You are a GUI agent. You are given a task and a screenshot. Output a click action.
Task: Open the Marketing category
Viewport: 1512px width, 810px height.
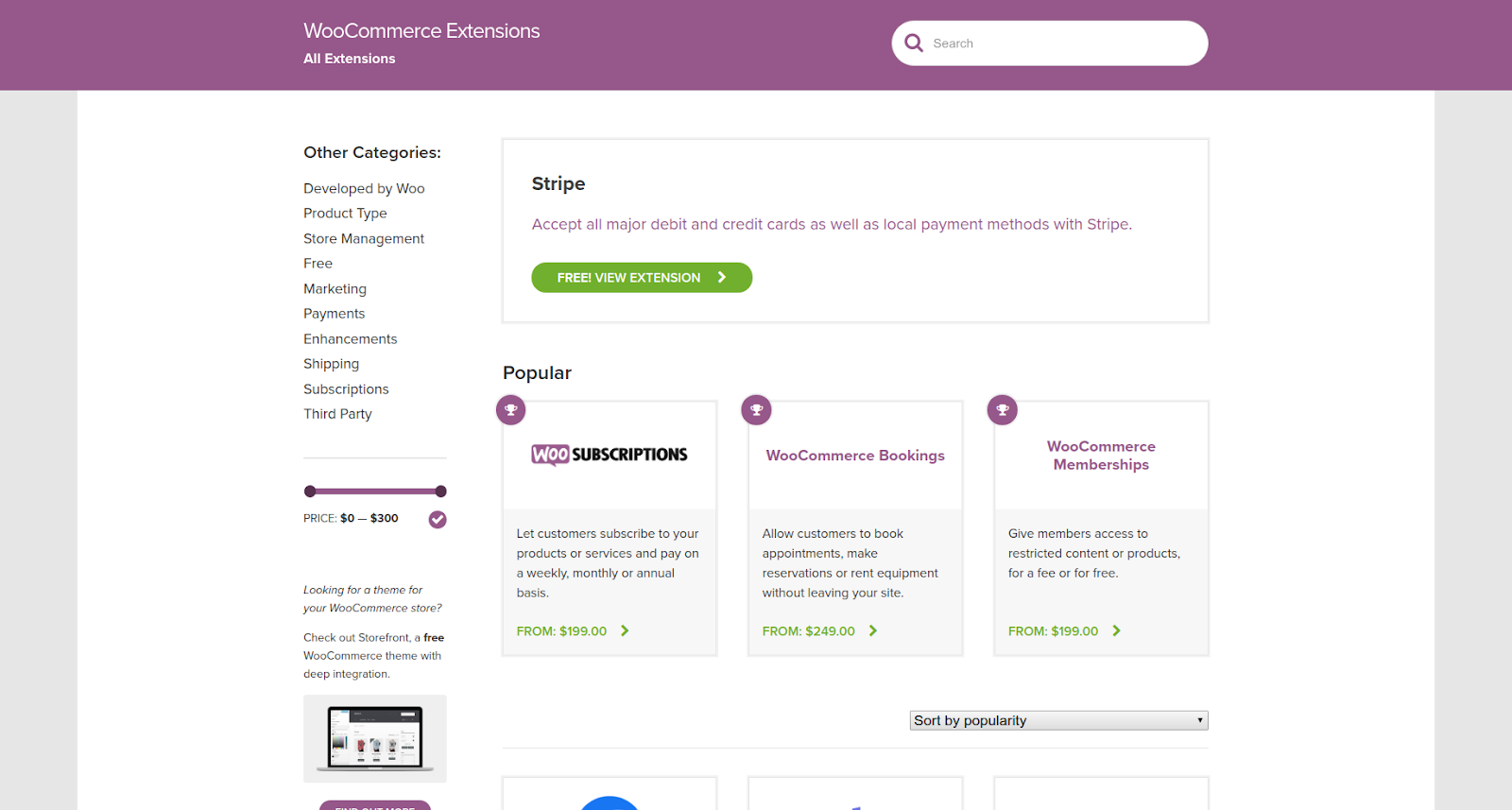pos(335,289)
